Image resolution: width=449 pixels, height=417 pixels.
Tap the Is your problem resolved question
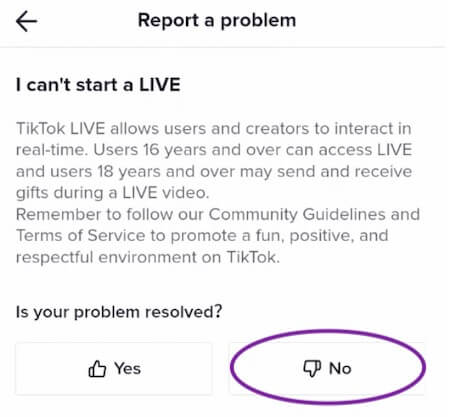tap(119, 312)
